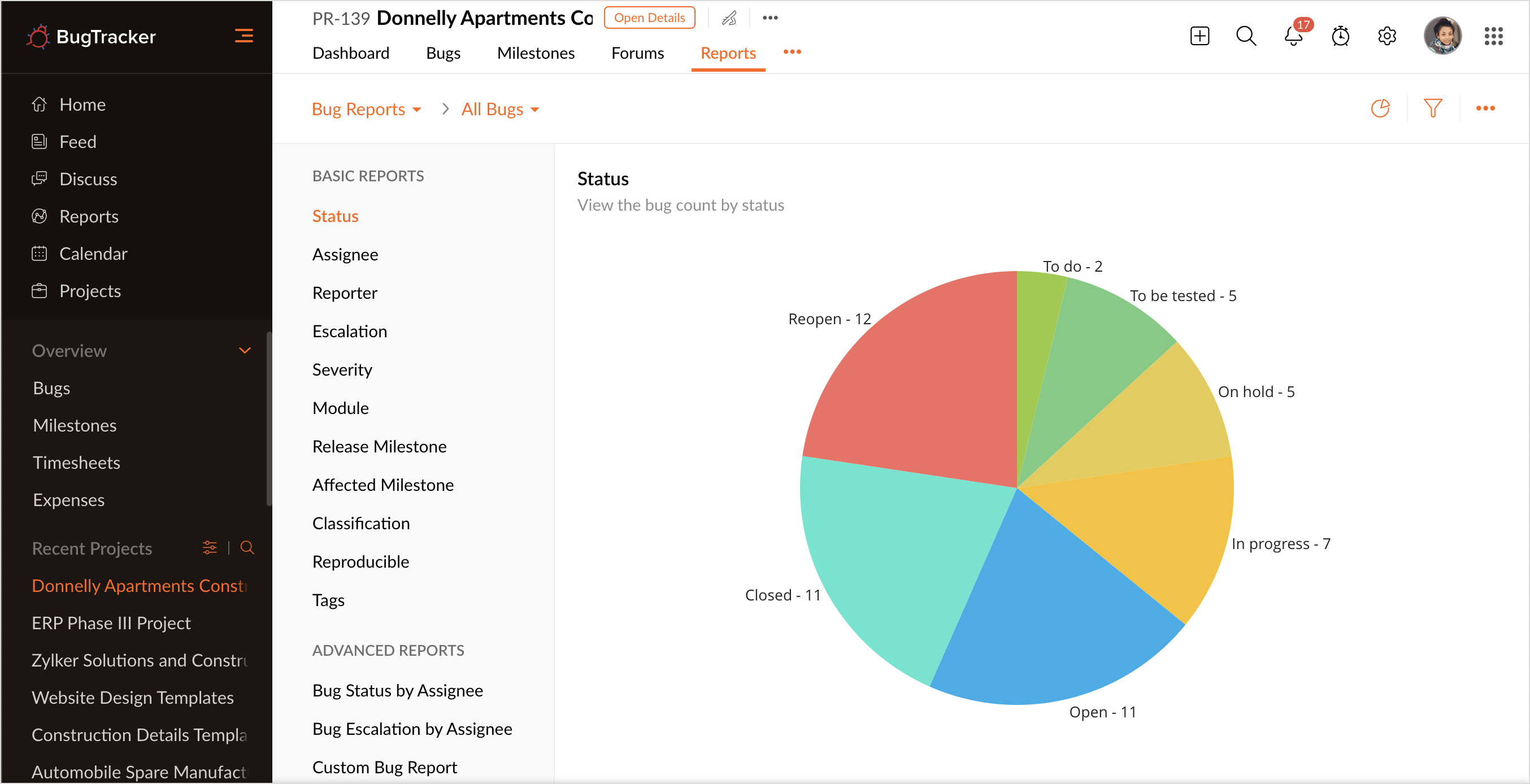This screenshot has height=784, width=1530.
Task: Open the settings gear icon
Action: pos(1387,36)
